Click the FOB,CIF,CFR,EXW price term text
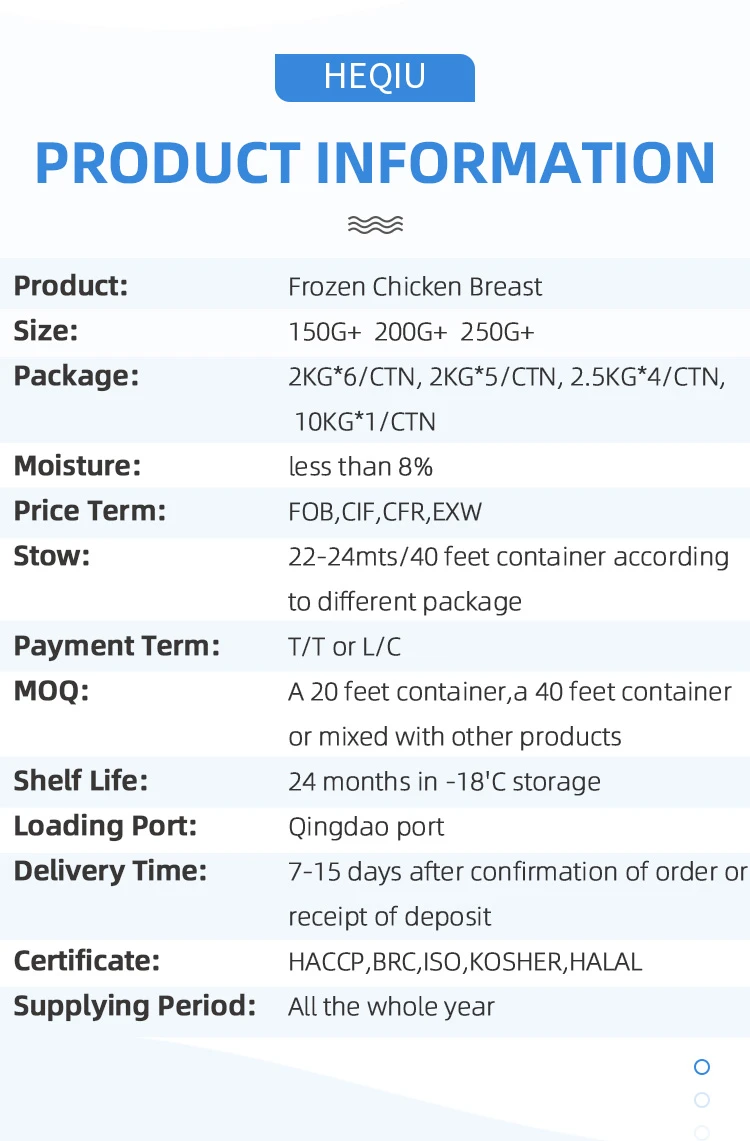This screenshot has height=1141, width=750. 385,512
